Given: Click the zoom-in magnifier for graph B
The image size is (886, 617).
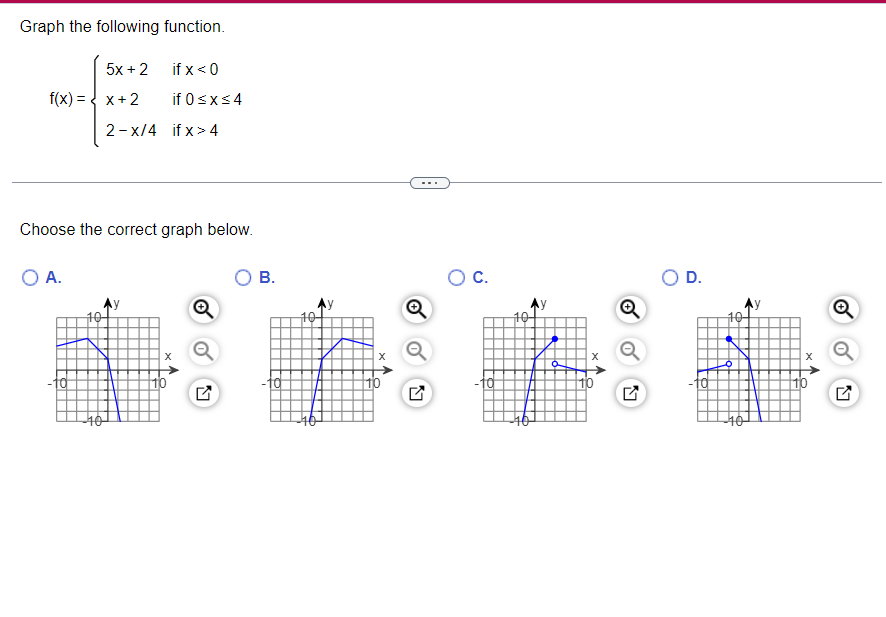Looking at the screenshot, I should point(416,310).
